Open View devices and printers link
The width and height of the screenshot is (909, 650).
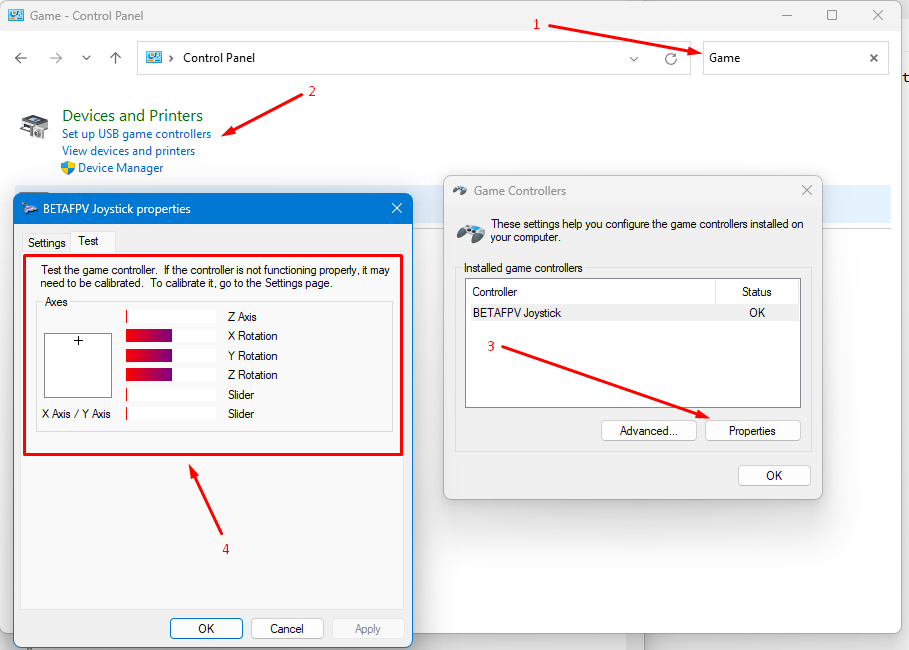click(x=128, y=151)
